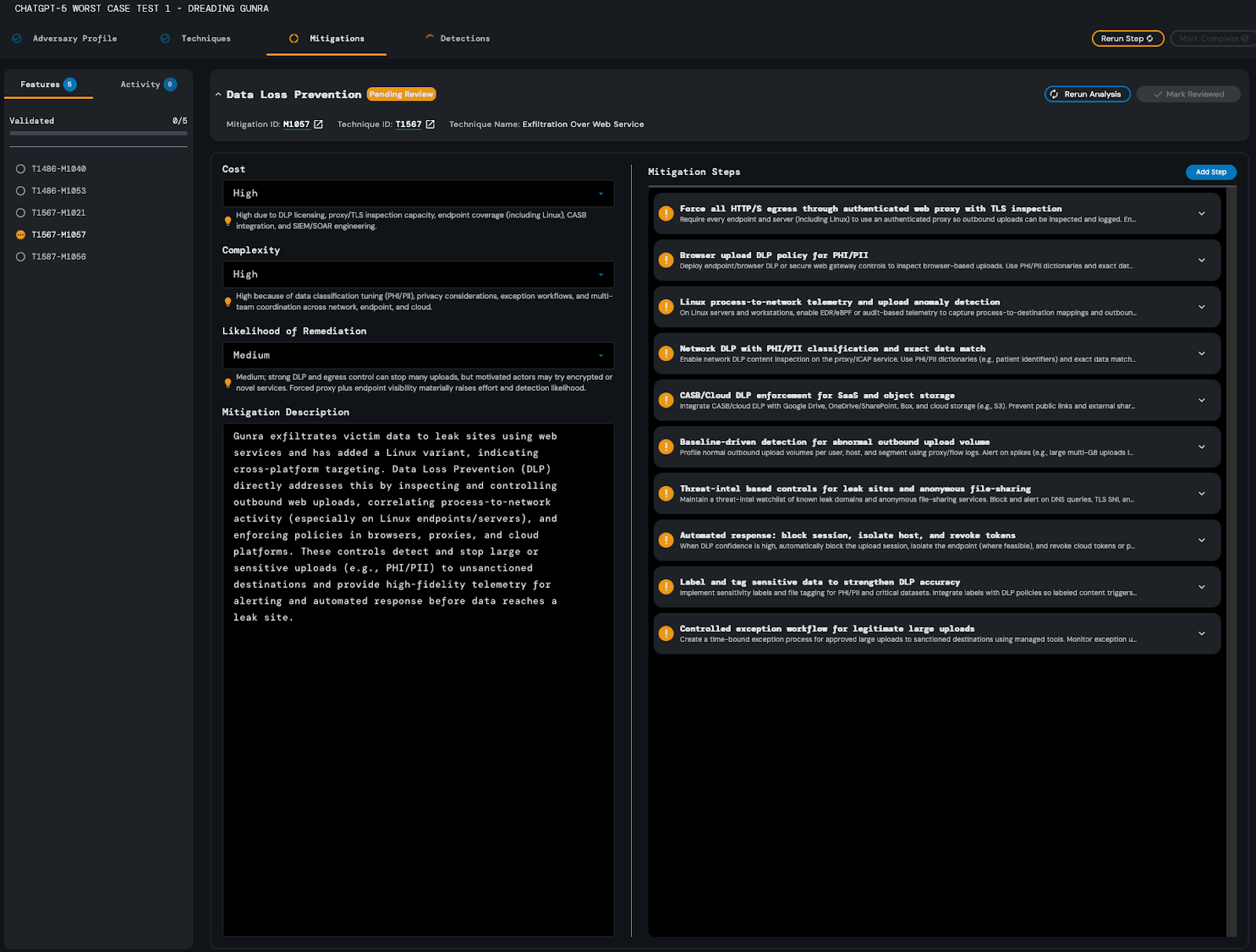Select the T1486-M1040 status circle
Image resolution: width=1256 pixels, height=952 pixels.
pyautogui.click(x=20, y=169)
